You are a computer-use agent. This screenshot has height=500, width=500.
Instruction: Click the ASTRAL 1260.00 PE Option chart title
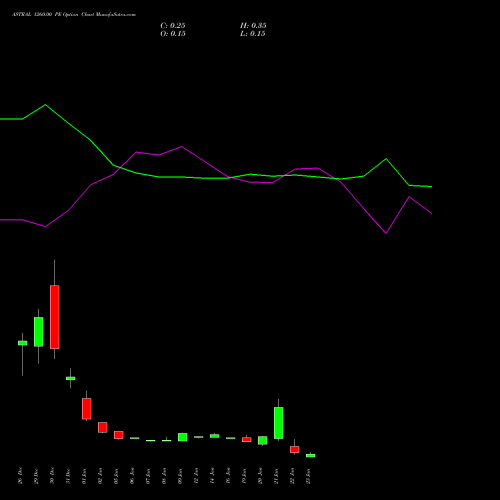[x=74, y=15]
